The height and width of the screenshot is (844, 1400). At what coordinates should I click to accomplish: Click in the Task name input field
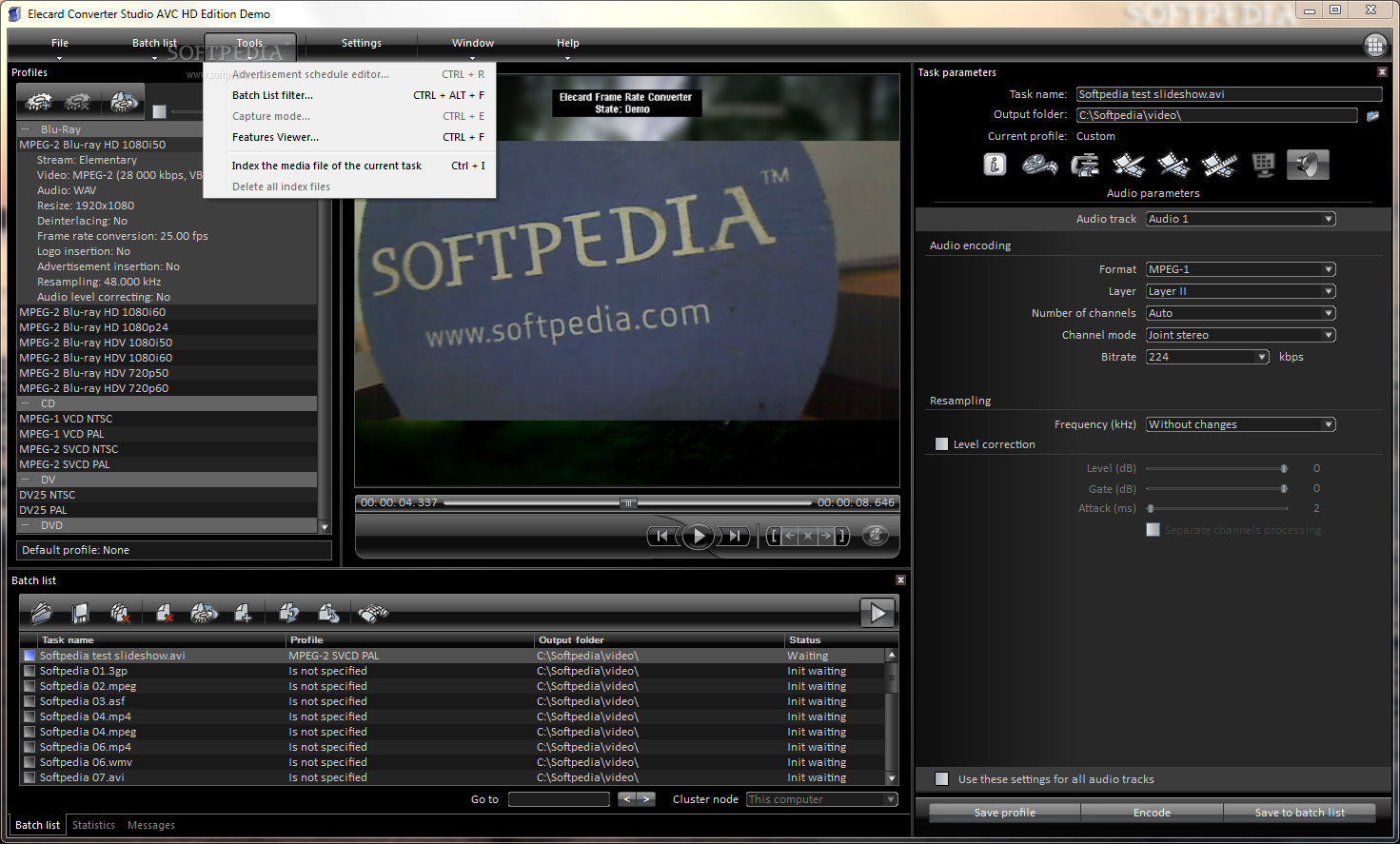pyautogui.click(x=1229, y=94)
